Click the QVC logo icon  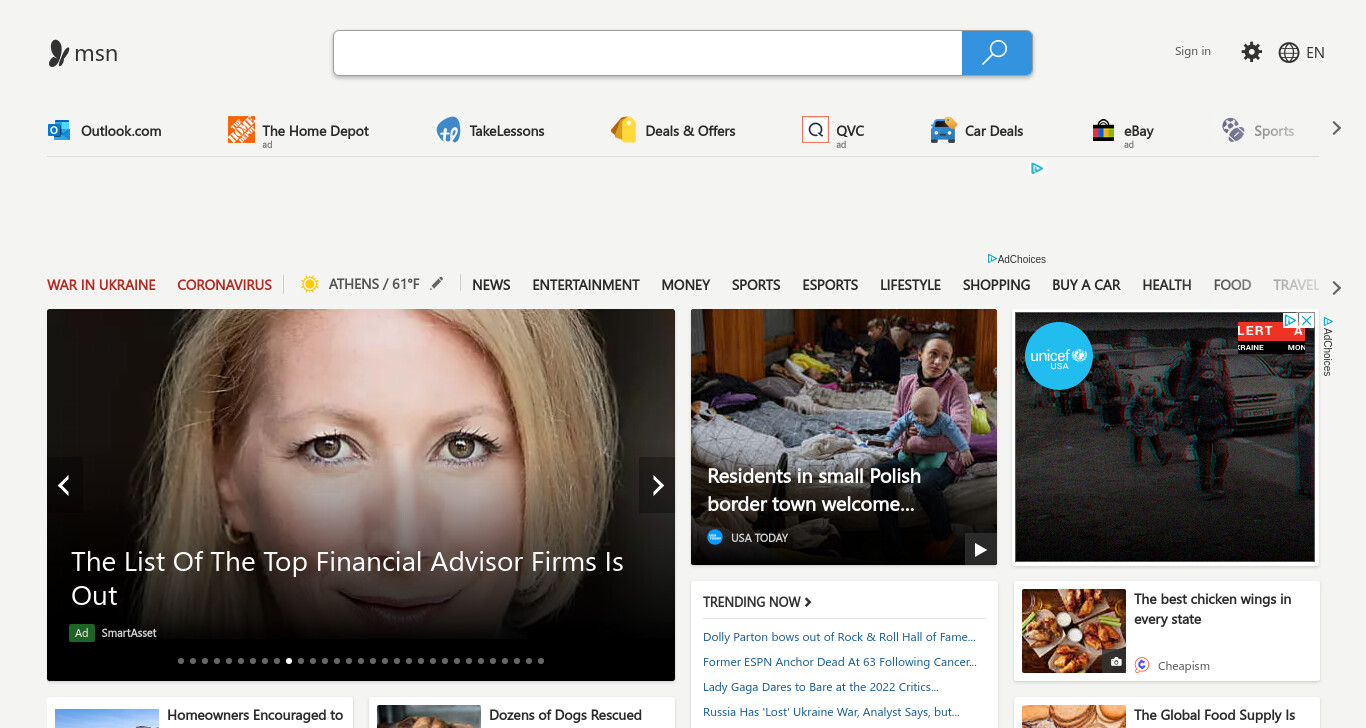(815, 130)
